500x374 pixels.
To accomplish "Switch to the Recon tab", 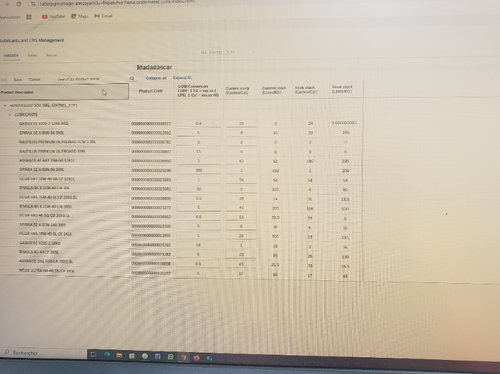I will coord(52,55).
